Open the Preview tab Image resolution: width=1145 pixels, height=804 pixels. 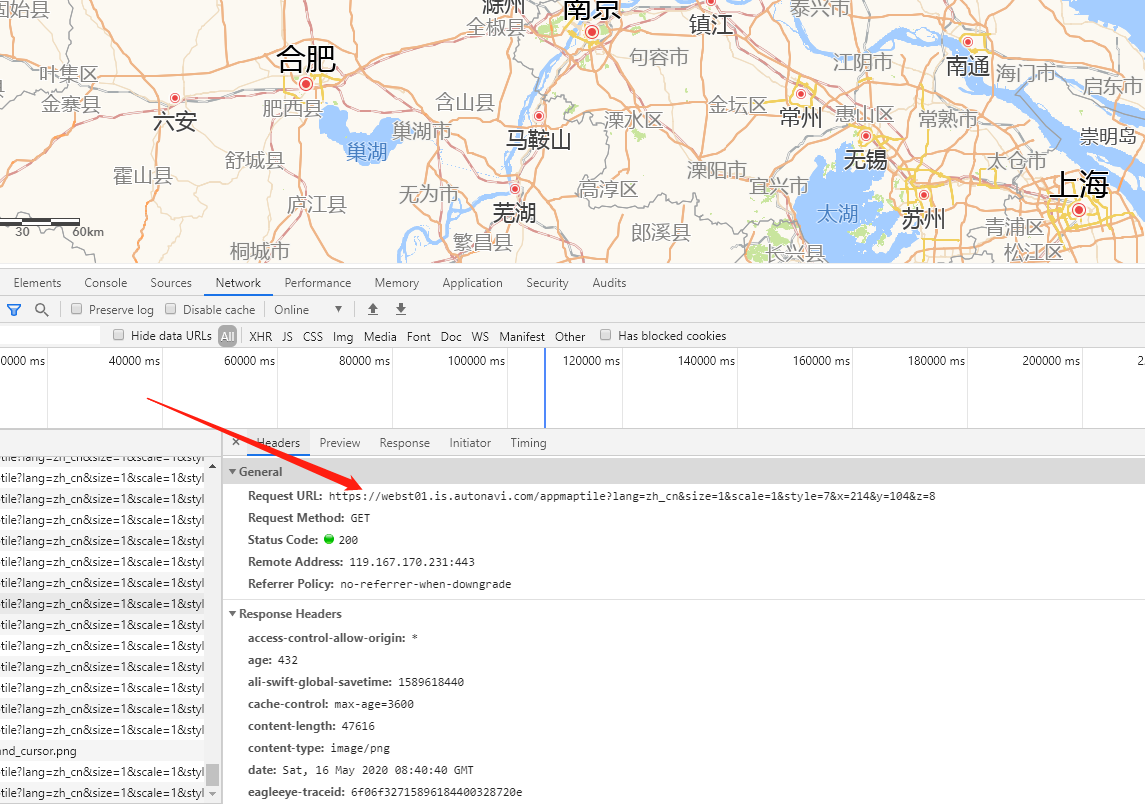[x=340, y=442]
